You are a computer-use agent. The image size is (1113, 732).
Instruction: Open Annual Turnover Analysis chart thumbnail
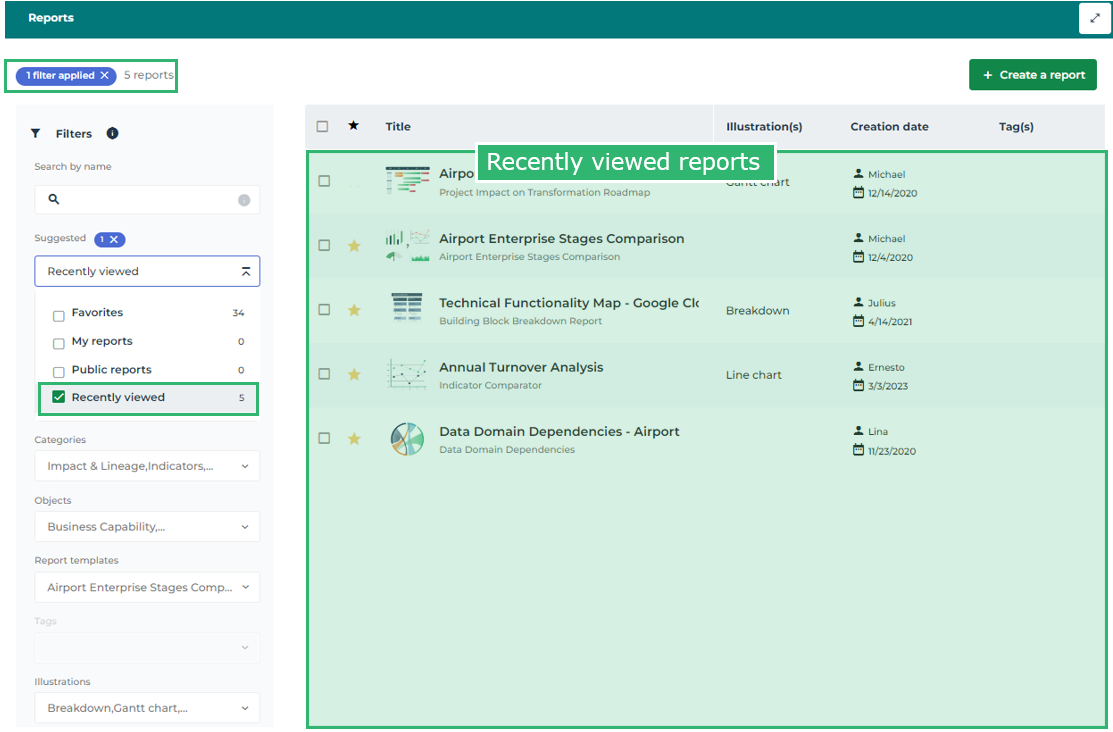click(407, 374)
